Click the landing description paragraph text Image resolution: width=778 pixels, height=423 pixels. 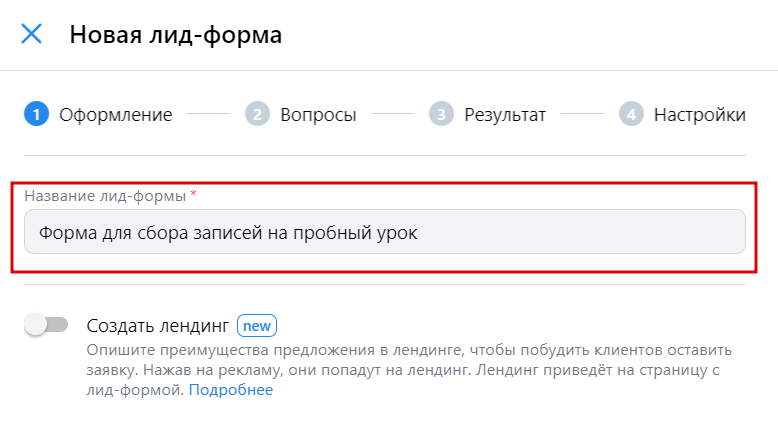tap(409, 369)
